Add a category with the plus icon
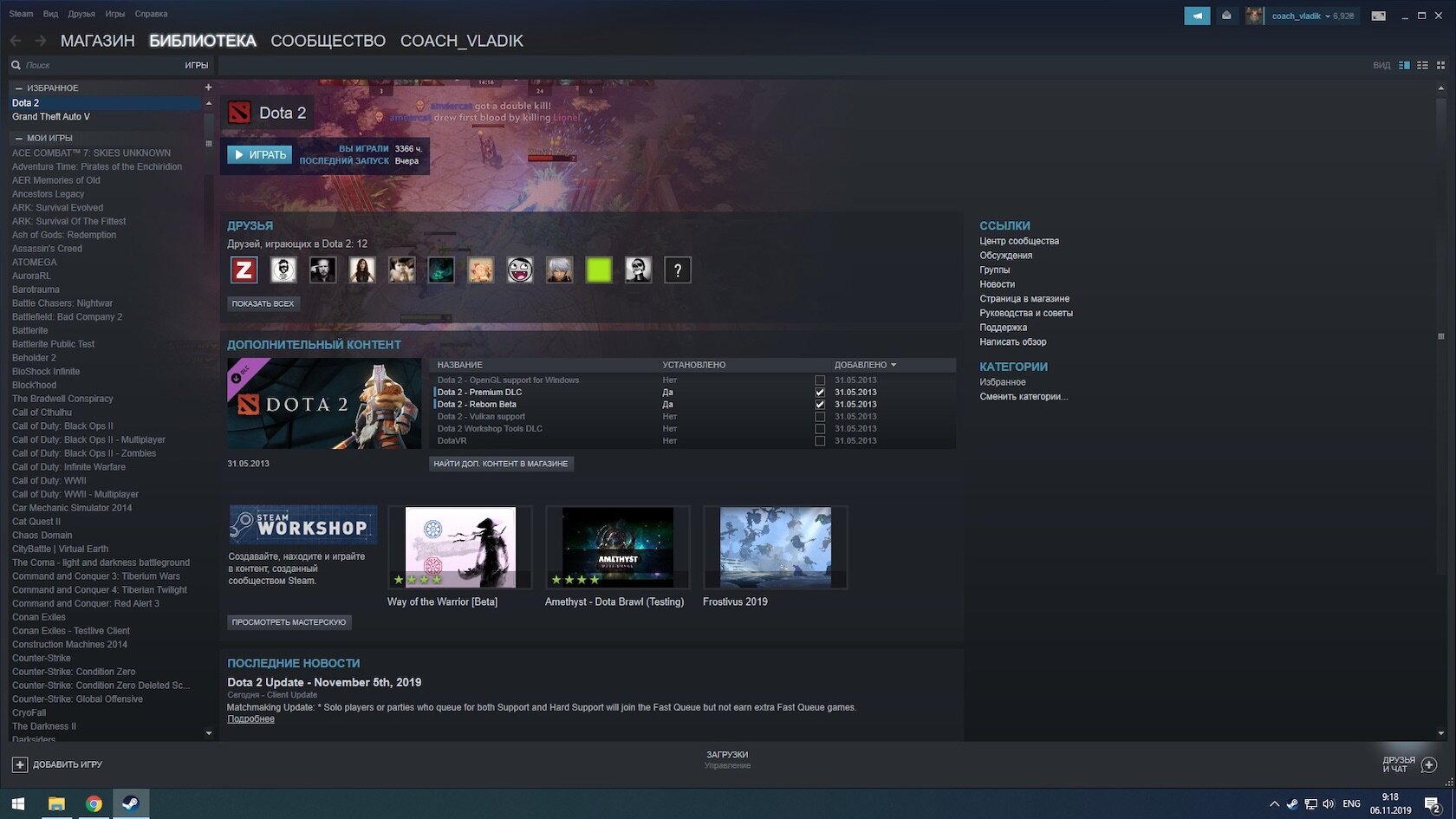This screenshot has height=819, width=1456. pyautogui.click(x=208, y=88)
